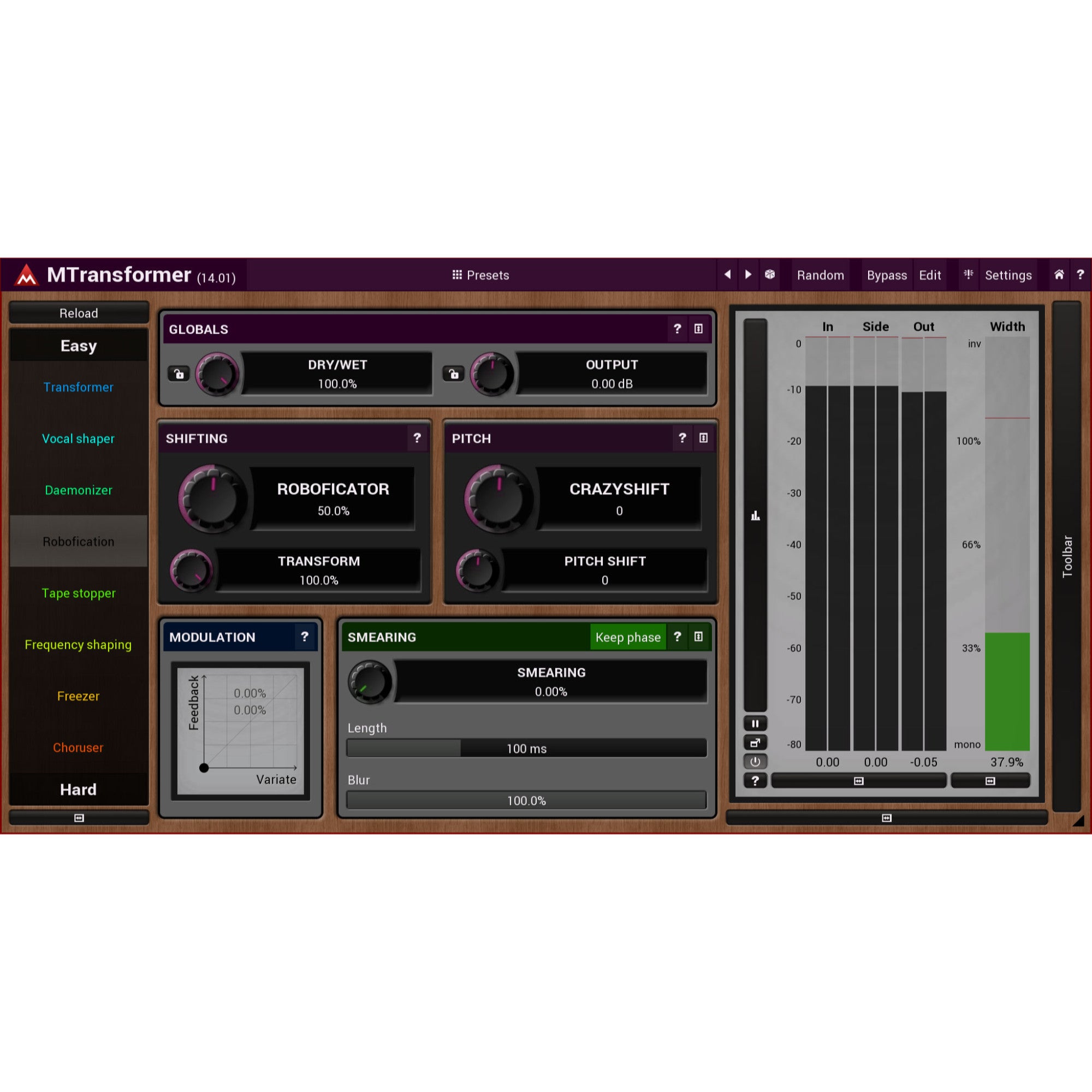Toggle the Dry/Wet lock icon
The width and height of the screenshot is (1092, 1092).
click(x=179, y=373)
